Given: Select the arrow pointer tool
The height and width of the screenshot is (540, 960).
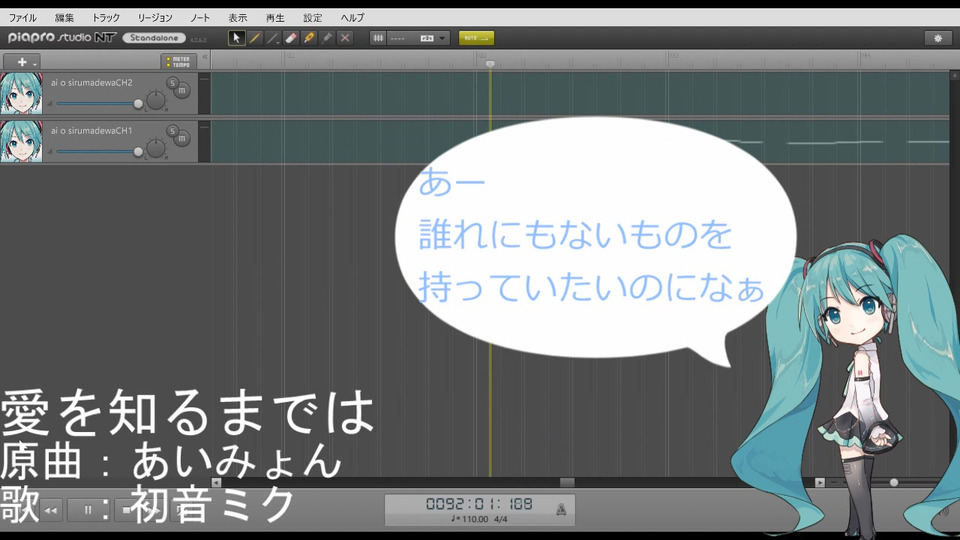Looking at the screenshot, I should [236, 38].
